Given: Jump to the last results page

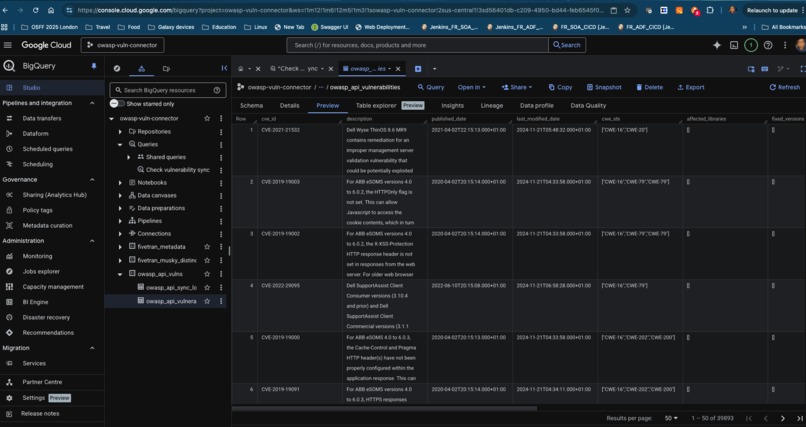Looking at the screenshot, I should point(800,418).
